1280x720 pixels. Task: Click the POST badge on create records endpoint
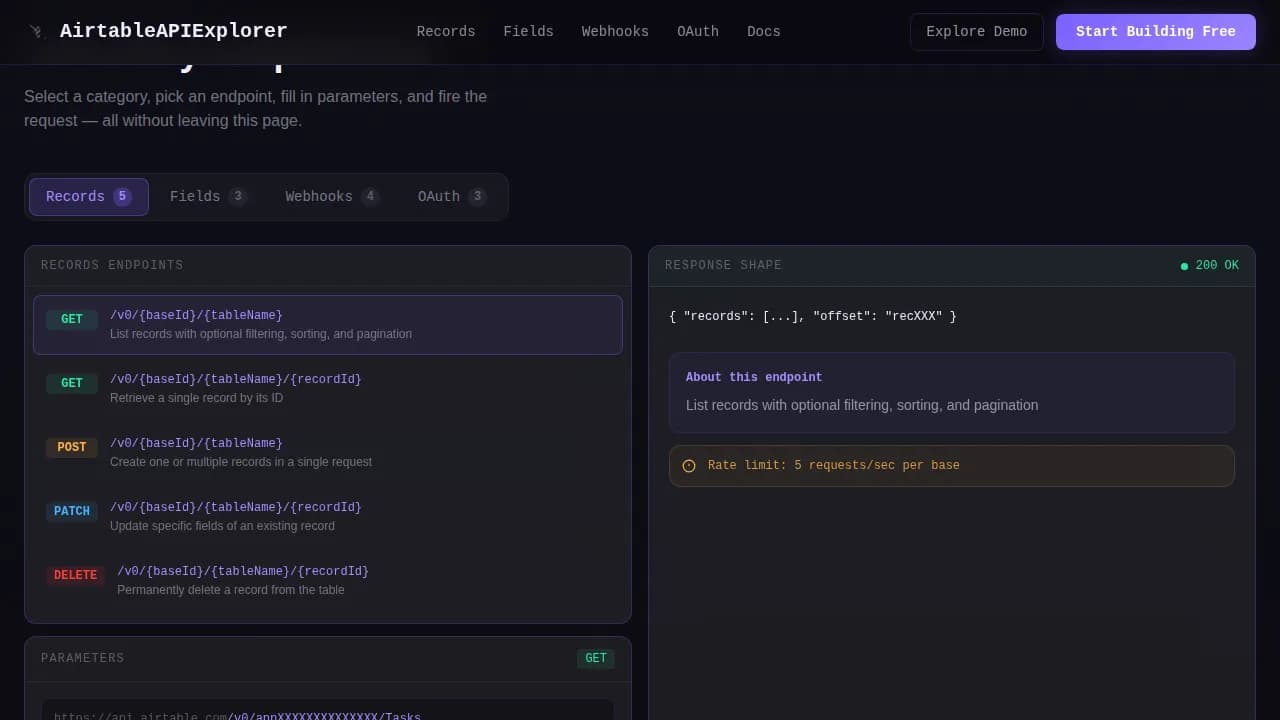point(71,447)
